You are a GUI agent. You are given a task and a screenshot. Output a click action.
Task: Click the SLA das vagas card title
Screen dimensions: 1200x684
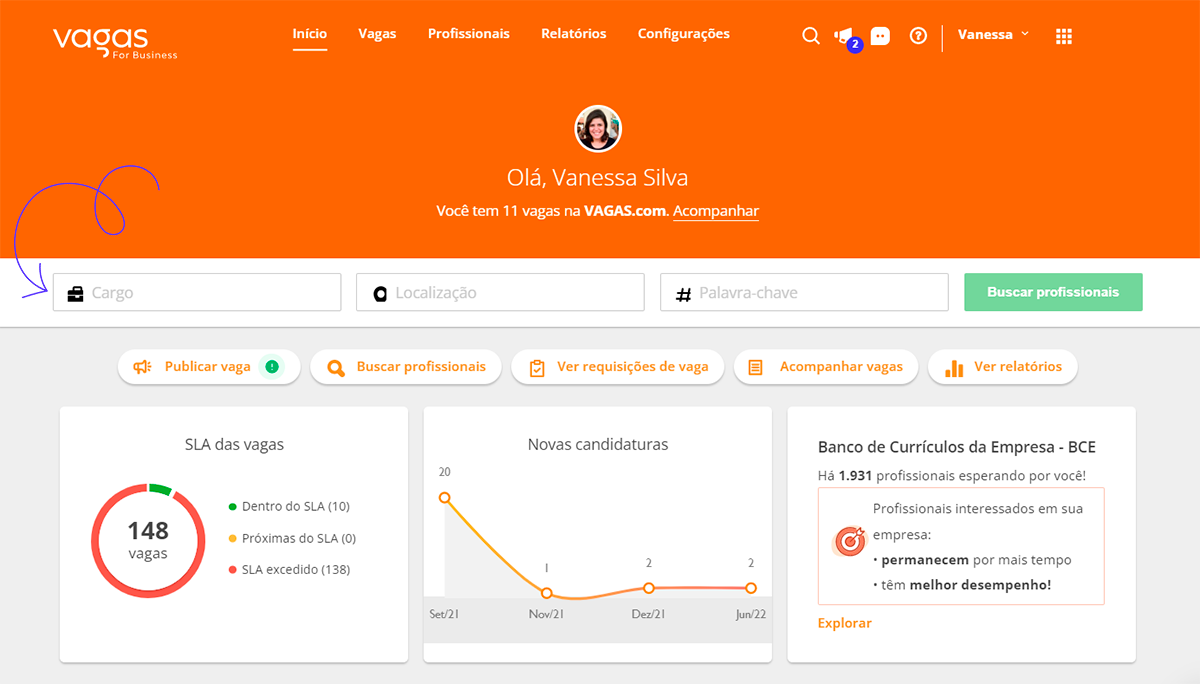click(x=234, y=444)
